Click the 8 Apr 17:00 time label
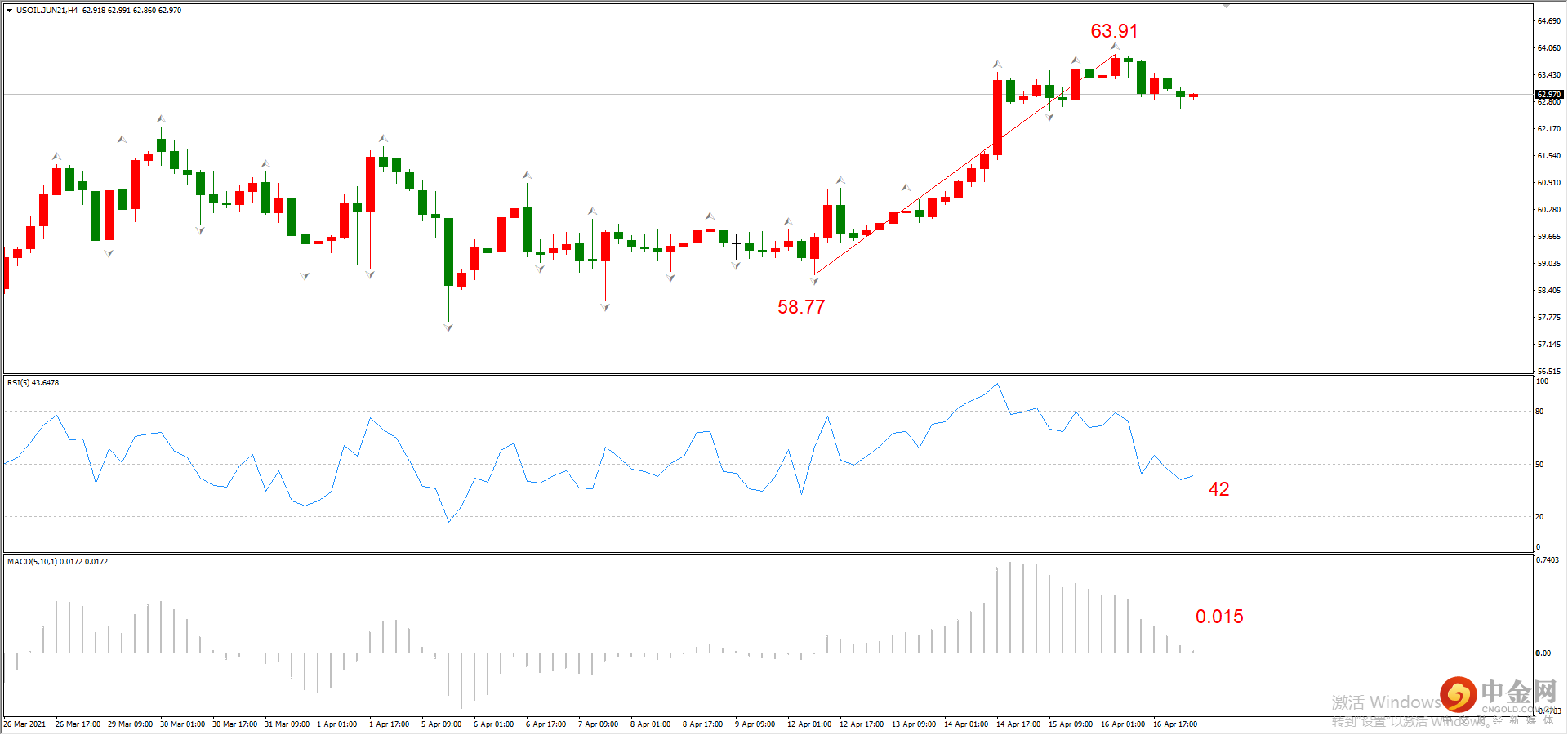 coord(703,724)
